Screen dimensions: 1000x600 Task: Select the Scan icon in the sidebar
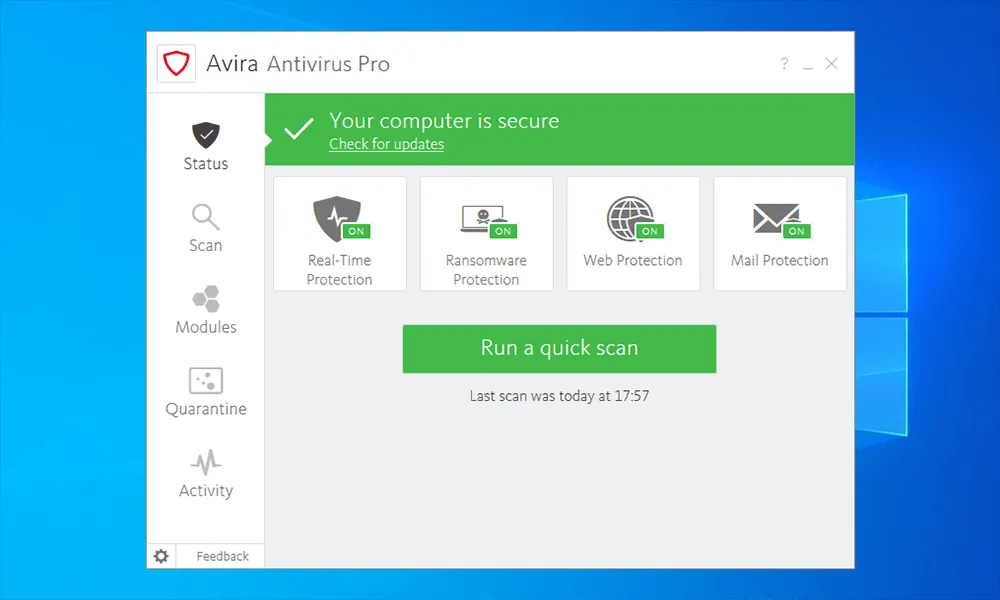coord(205,217)
